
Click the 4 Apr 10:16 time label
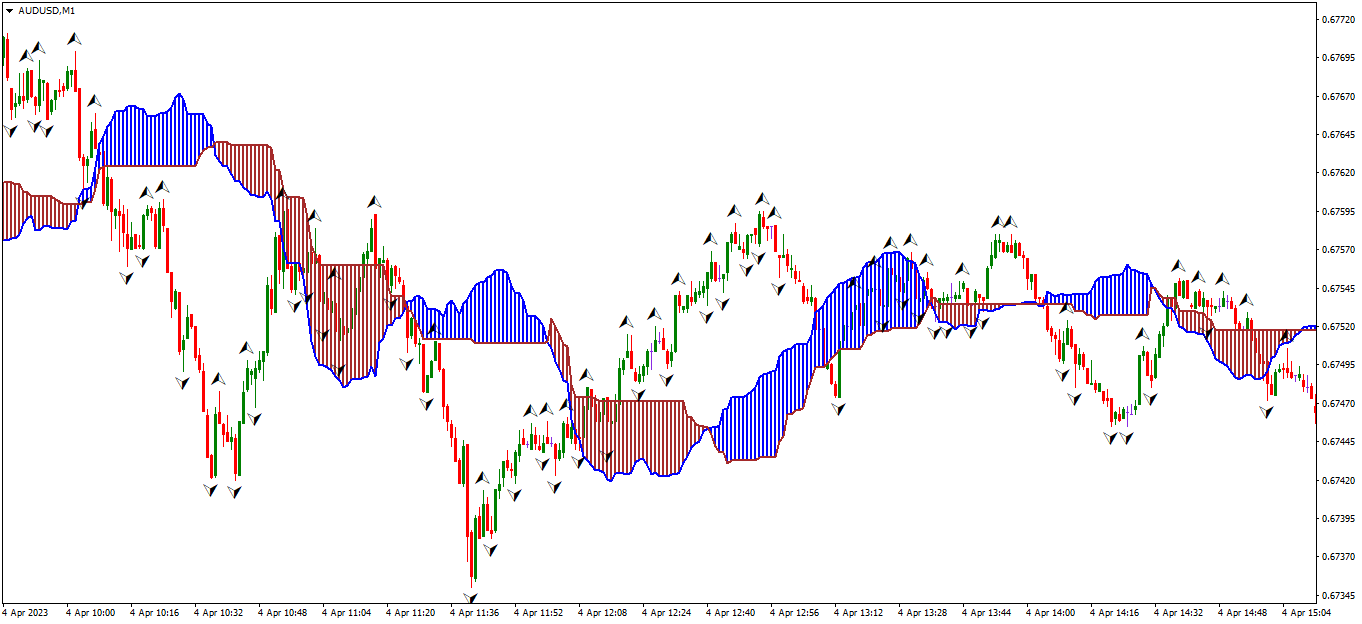point(154,612)
